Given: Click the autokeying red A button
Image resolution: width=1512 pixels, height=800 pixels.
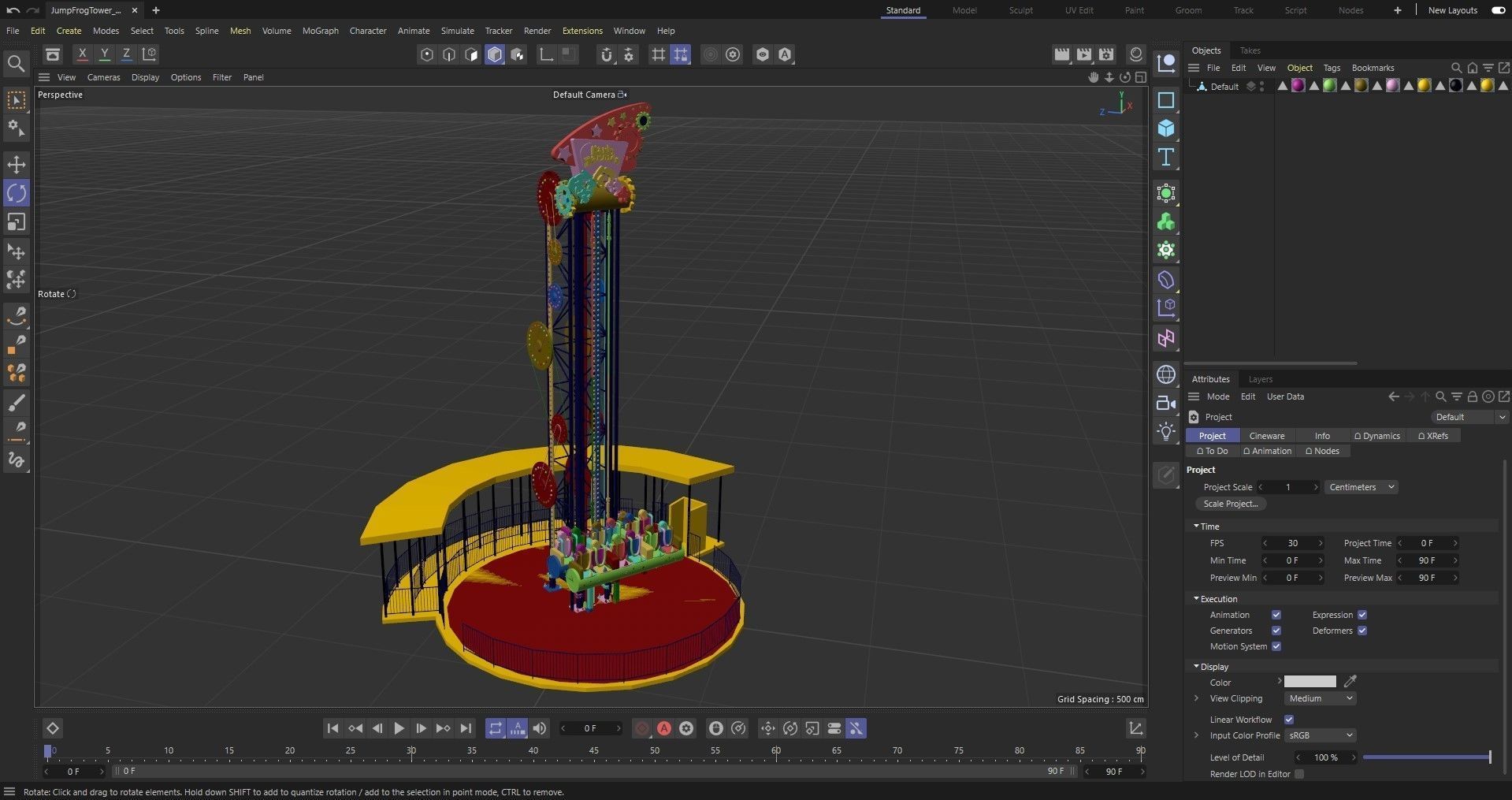Looking at the screenshot, I should click(664, 728).
